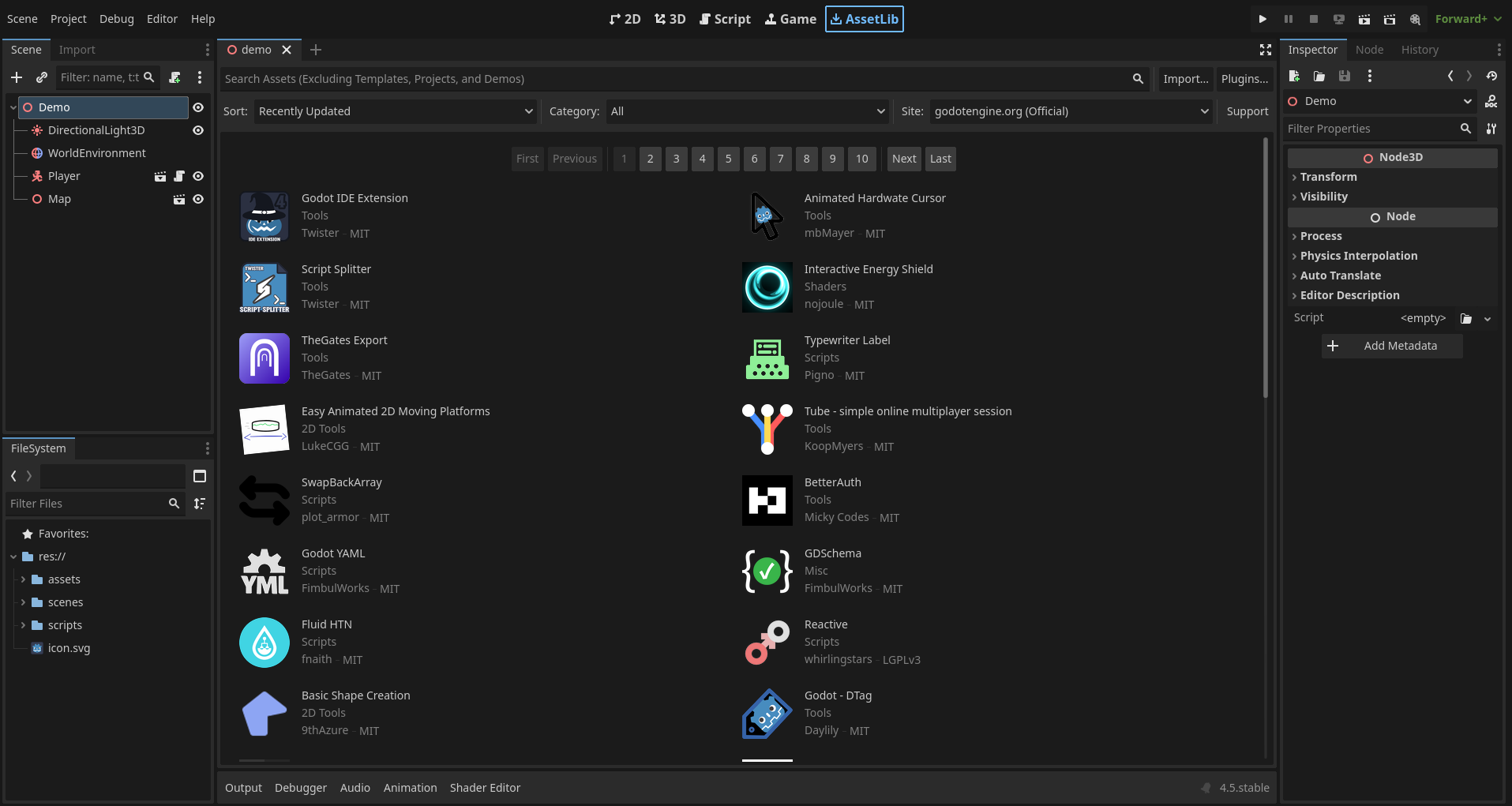Viewport: 1512px width, 806px height.
Task: Click the attach script icon in Scene dock
Action: (x=175, y=77)
